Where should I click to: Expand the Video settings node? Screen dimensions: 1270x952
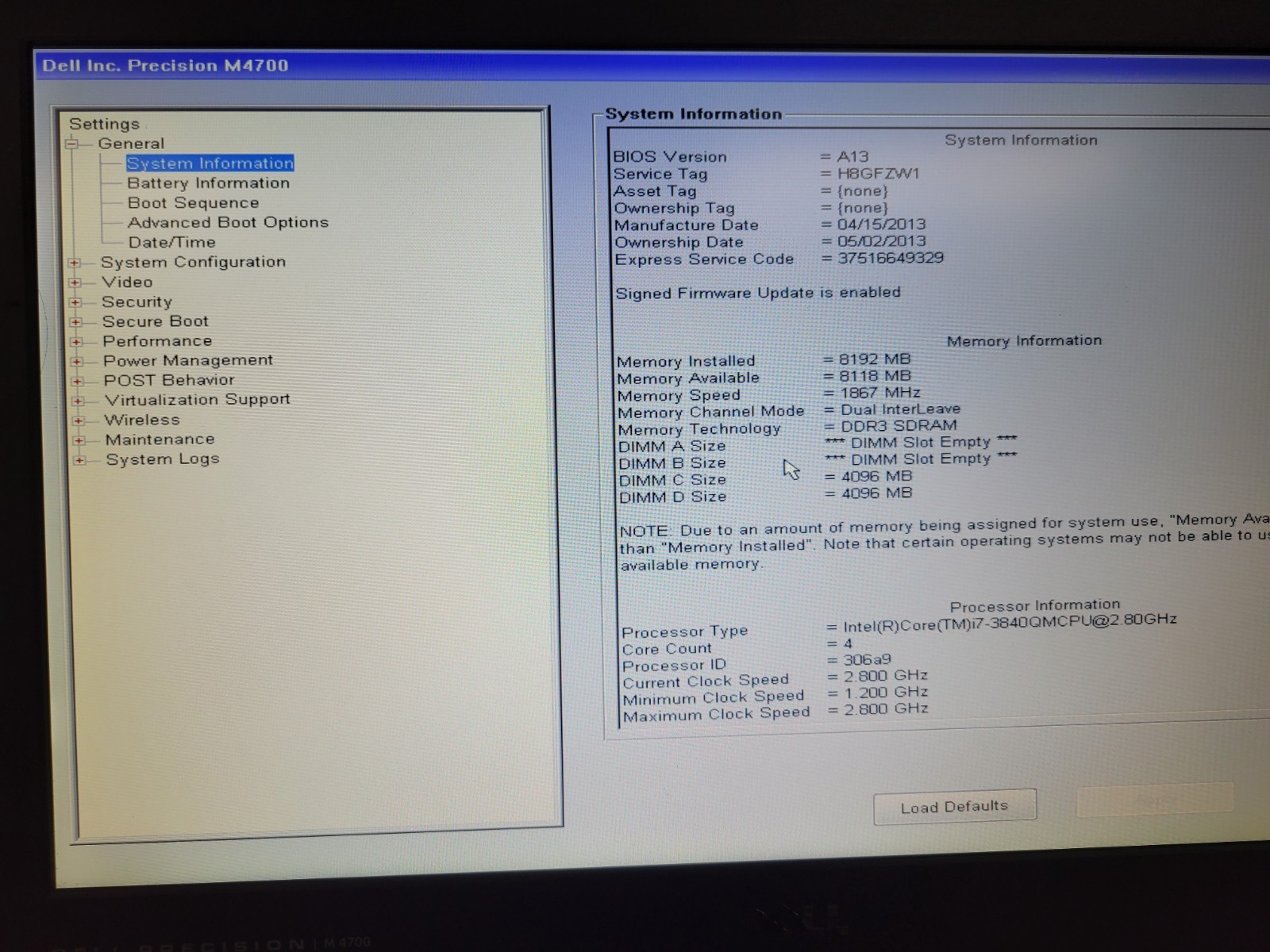click(75, 282)
